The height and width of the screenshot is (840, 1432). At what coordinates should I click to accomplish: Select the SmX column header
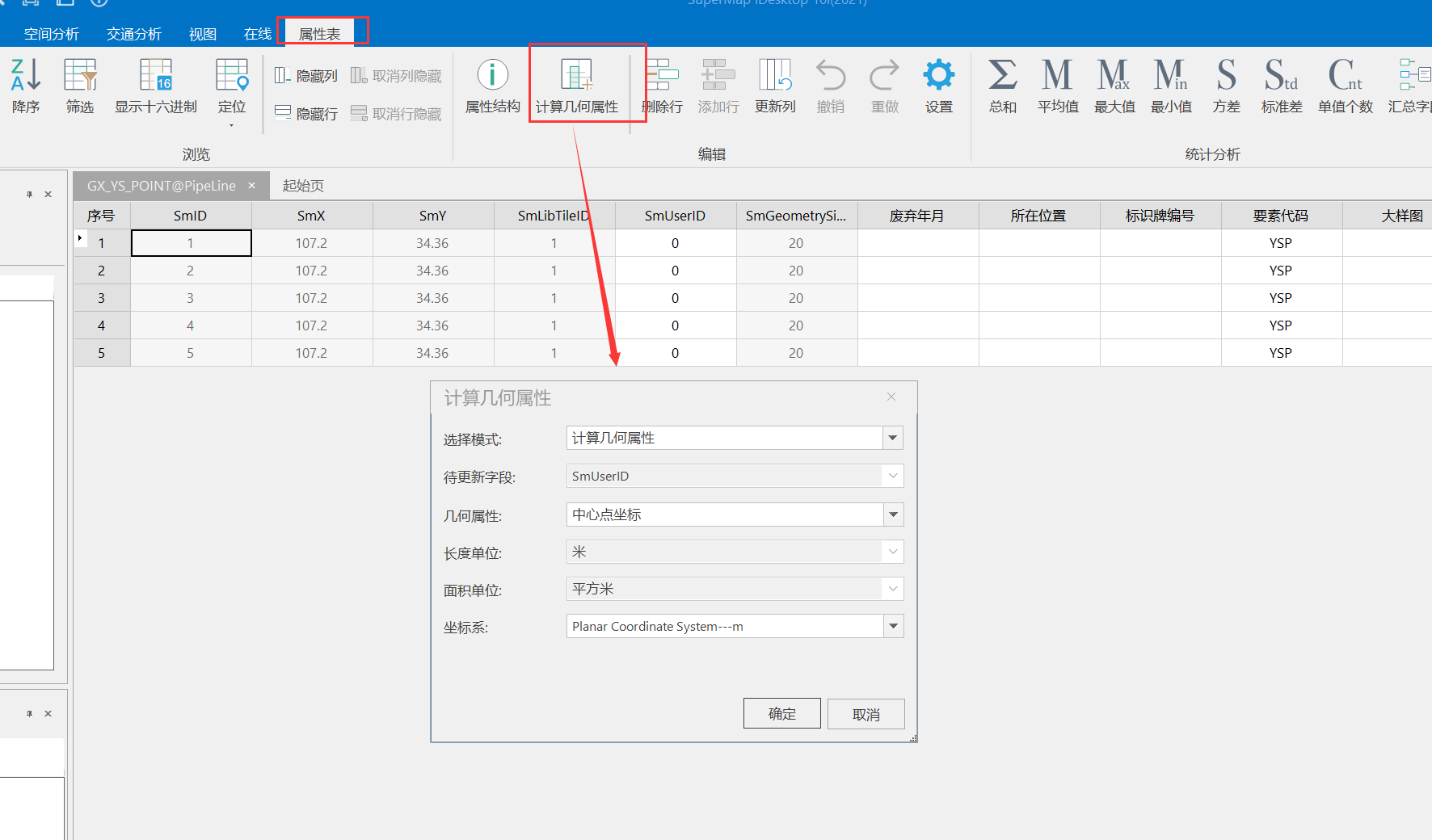point(311,216)
